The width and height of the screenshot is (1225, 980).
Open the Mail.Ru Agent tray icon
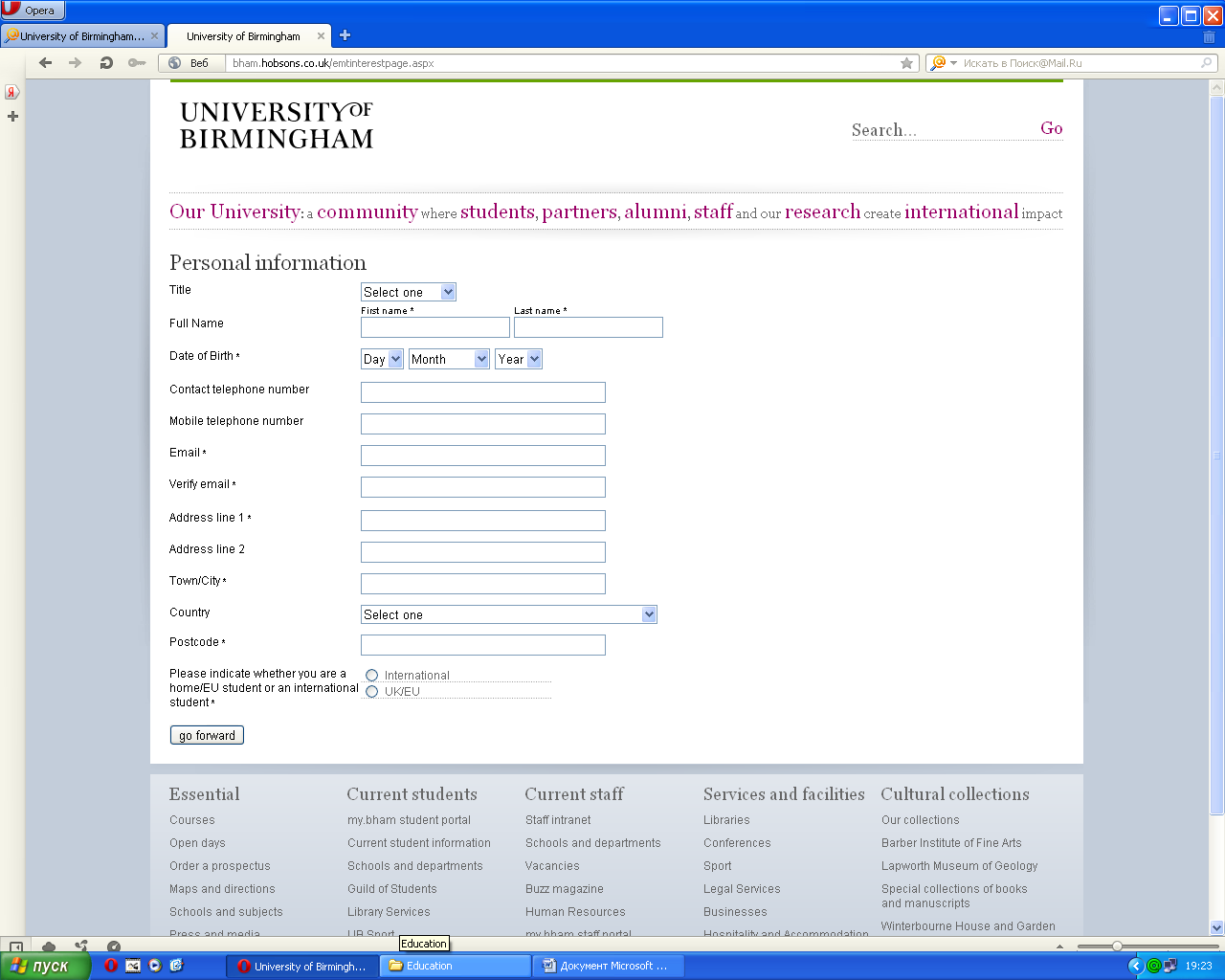pos(1154,966)
